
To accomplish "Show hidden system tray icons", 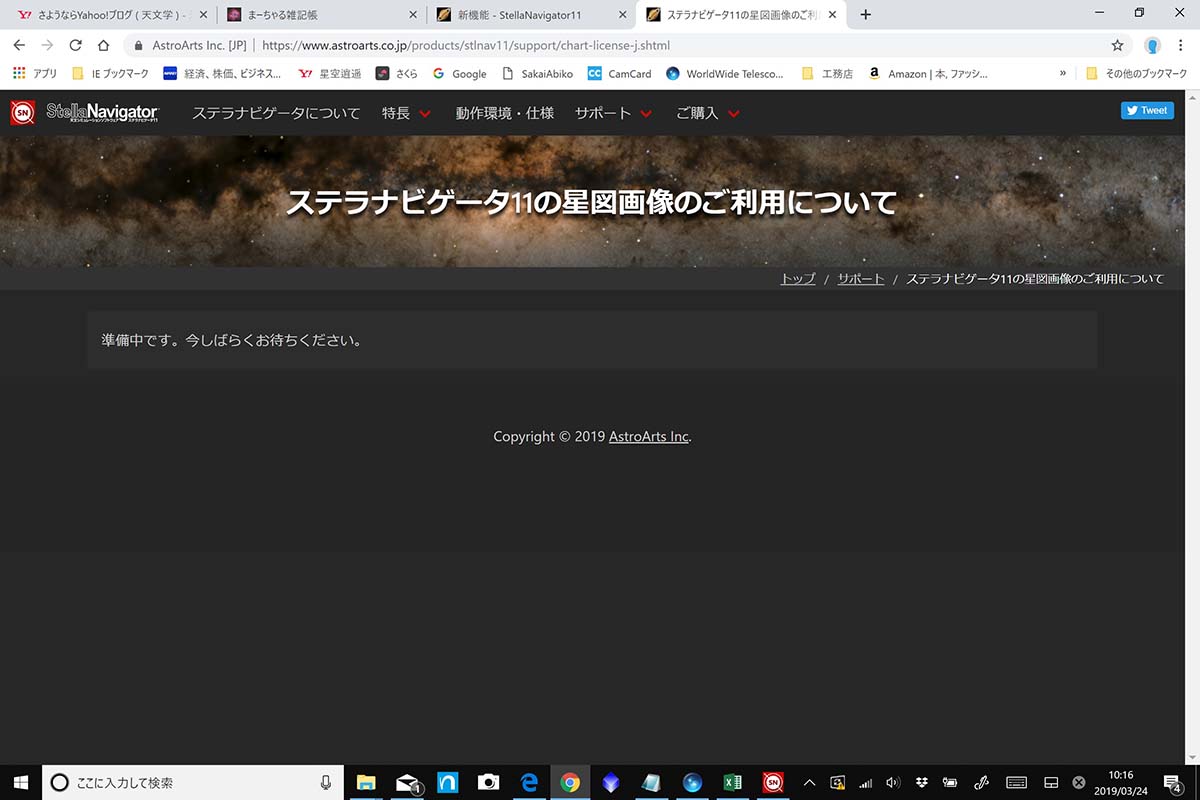I will (810, 782).
